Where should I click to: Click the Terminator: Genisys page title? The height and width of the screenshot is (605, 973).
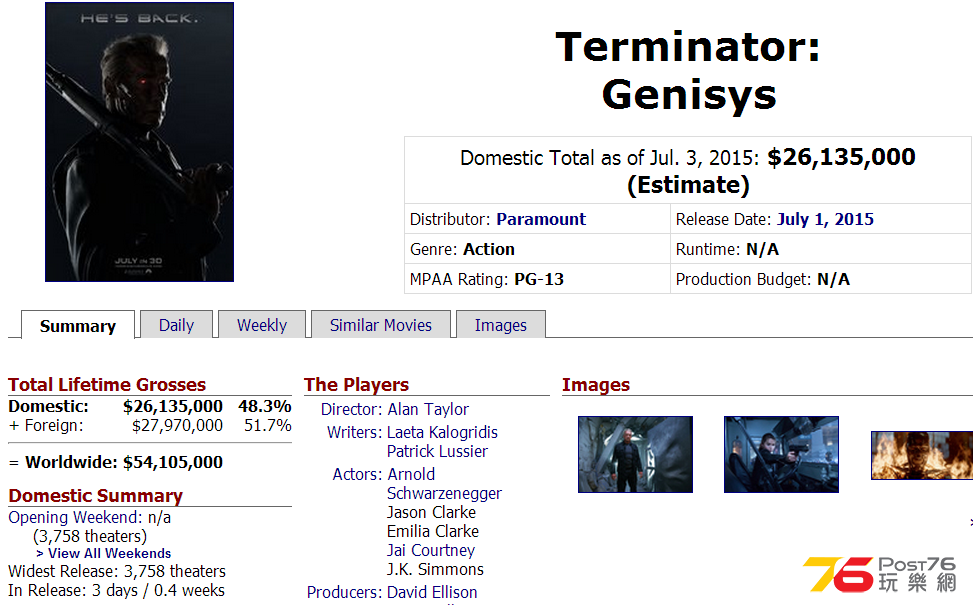688,71
